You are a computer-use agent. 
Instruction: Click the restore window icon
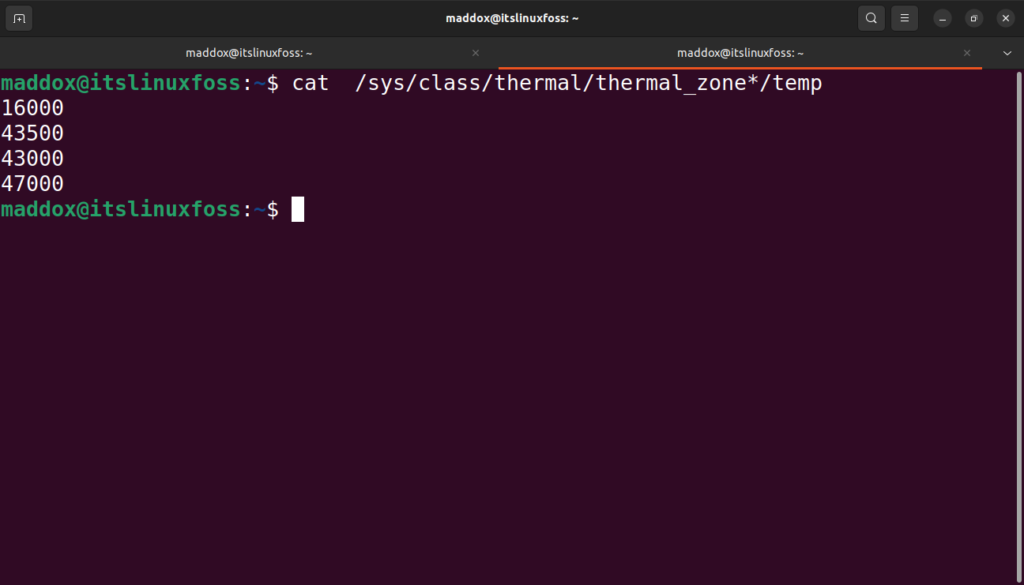[x=973, y=17]
